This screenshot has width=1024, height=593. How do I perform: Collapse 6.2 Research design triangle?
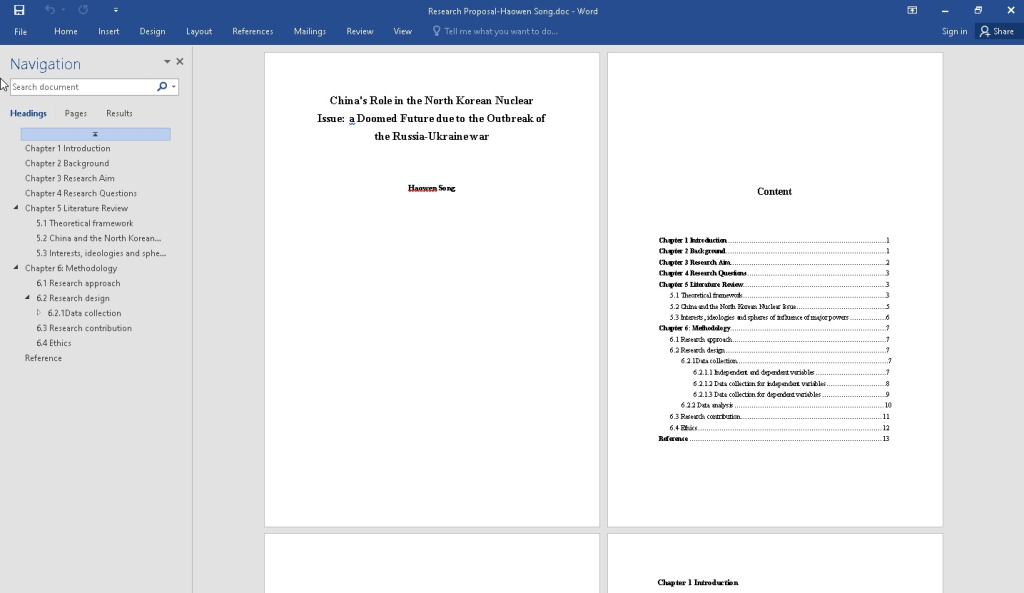27,298
